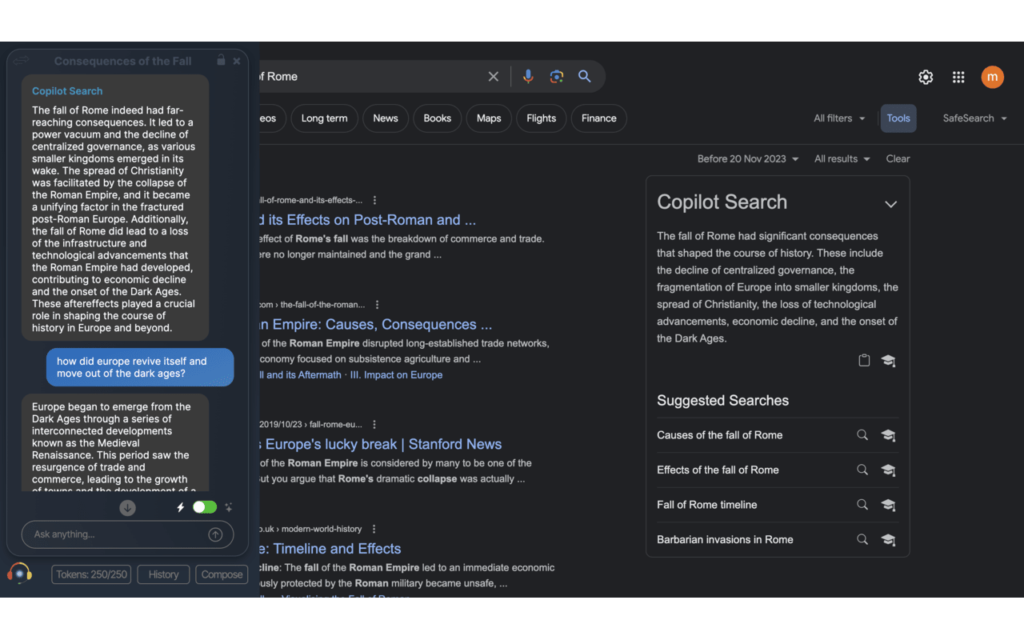
Task: Click the clipboard copy icon in Copilot Search
Action: [864, 361]
